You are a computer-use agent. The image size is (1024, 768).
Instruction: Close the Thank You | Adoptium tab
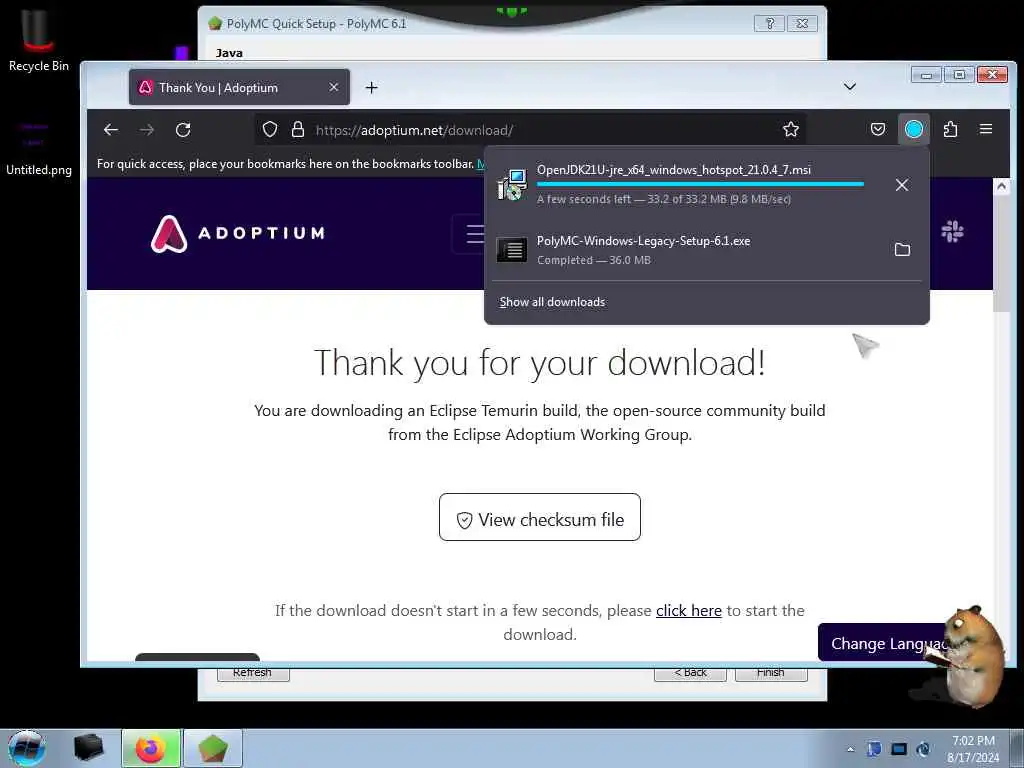(334, 87)
